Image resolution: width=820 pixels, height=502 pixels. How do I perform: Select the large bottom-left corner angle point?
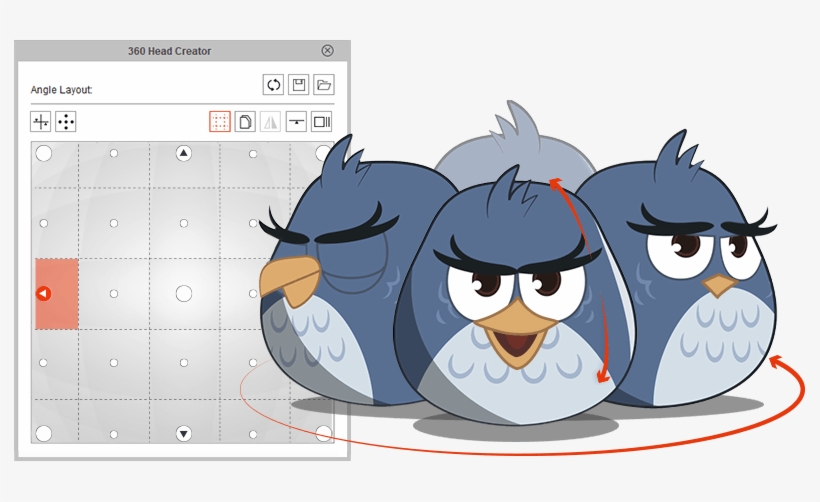pyautogui.click(x=43, y=433)
